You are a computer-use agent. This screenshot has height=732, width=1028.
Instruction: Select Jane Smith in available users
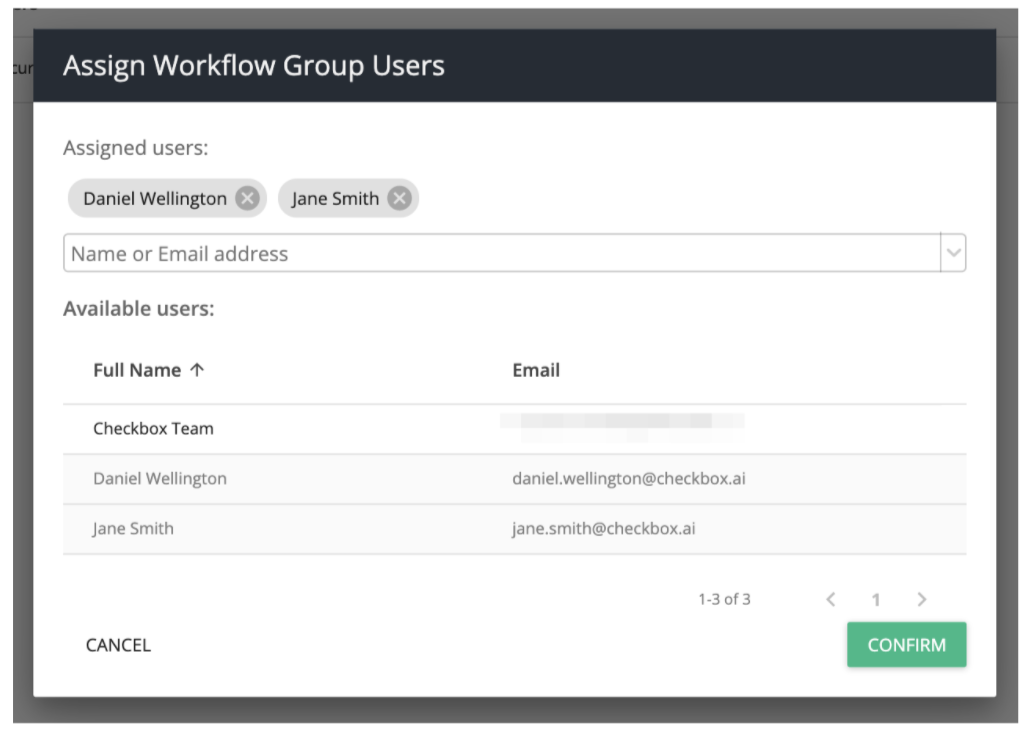tap(515, 529)
